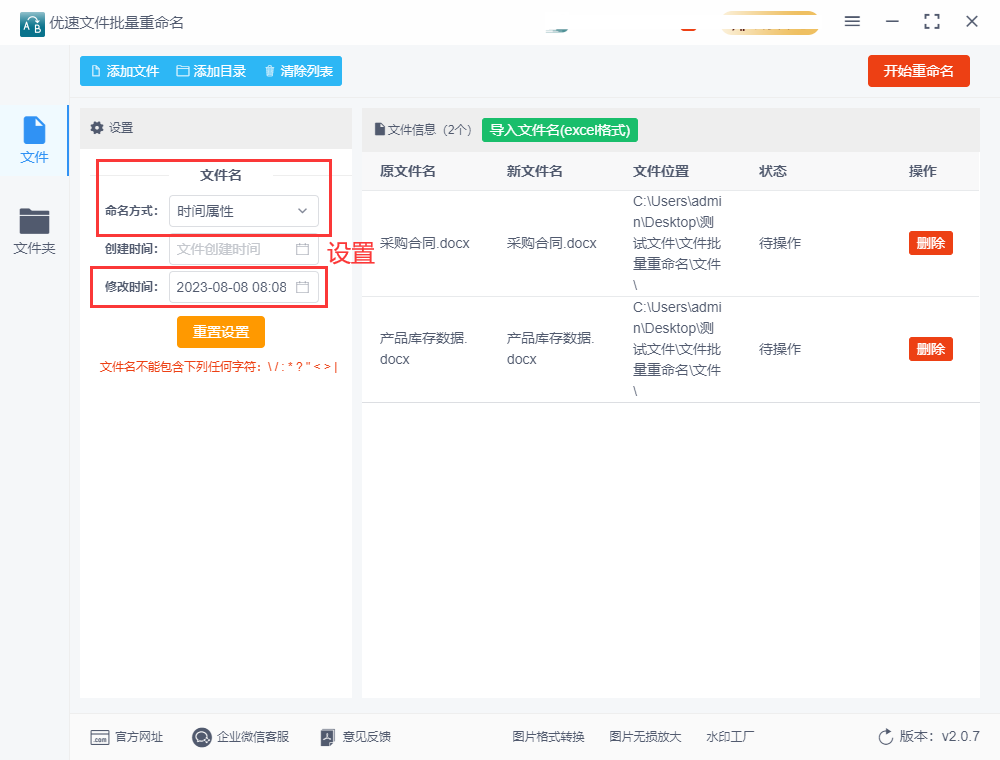Open 意见反馈 link
This screenshot has width=1000, height=760.
point(355,737)
